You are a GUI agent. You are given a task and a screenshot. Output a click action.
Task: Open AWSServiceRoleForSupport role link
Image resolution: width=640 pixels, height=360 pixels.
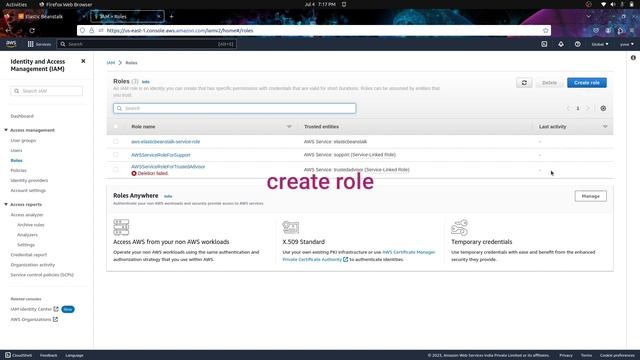point(160,155)
